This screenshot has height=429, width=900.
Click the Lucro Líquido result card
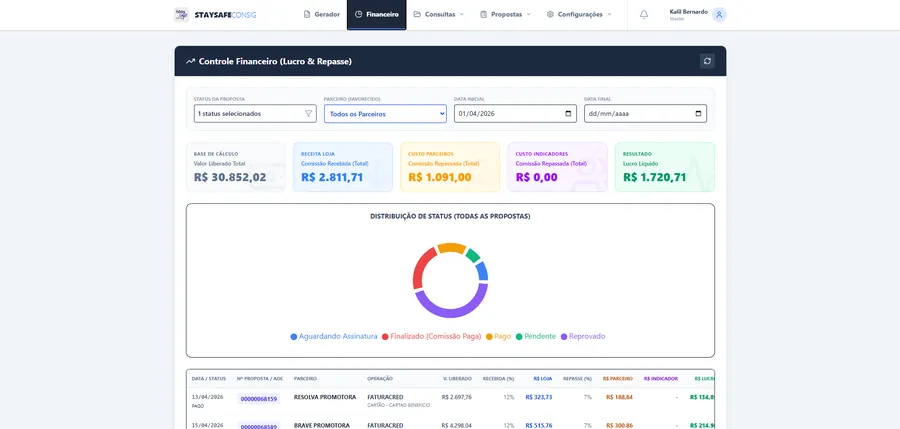coord(665,167)
